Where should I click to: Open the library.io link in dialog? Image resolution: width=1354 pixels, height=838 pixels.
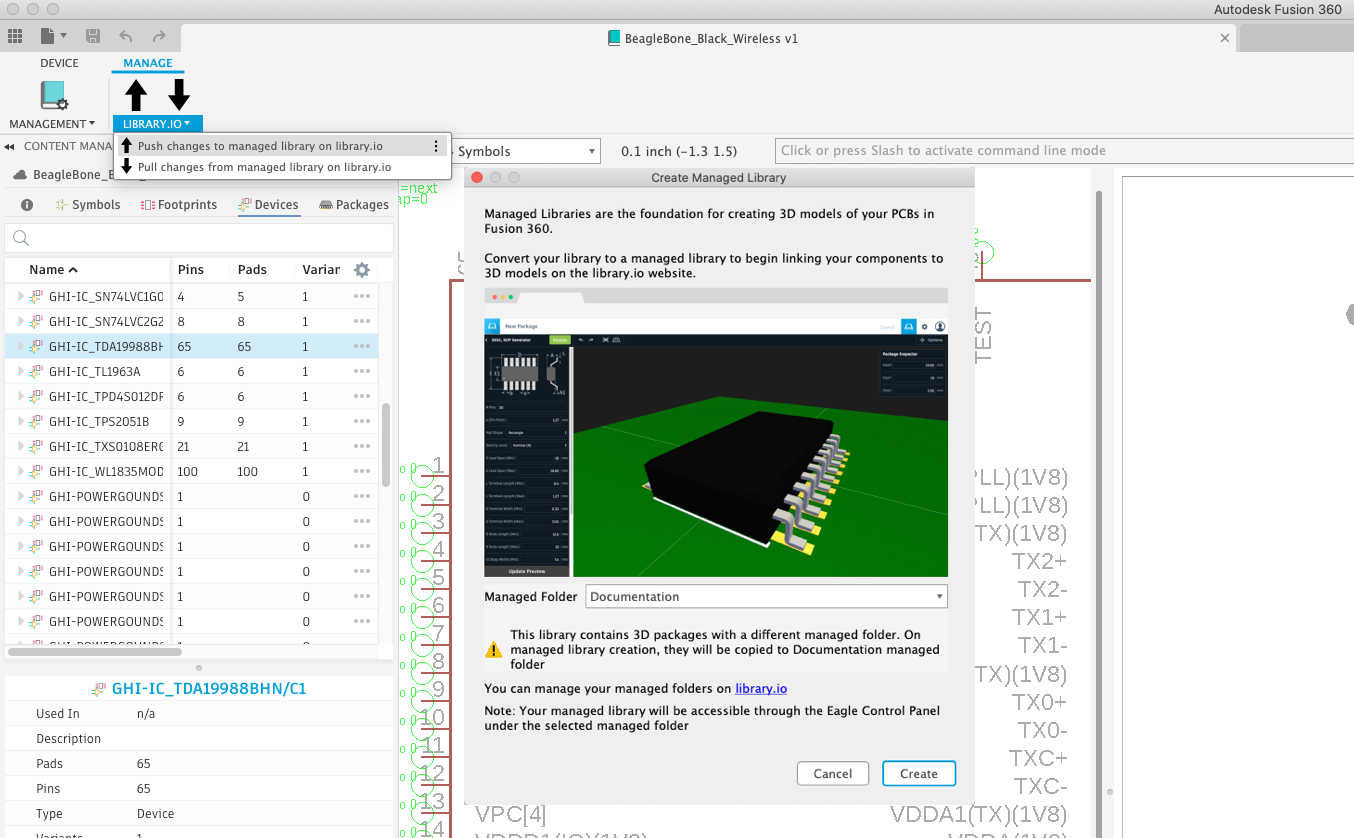761,689
